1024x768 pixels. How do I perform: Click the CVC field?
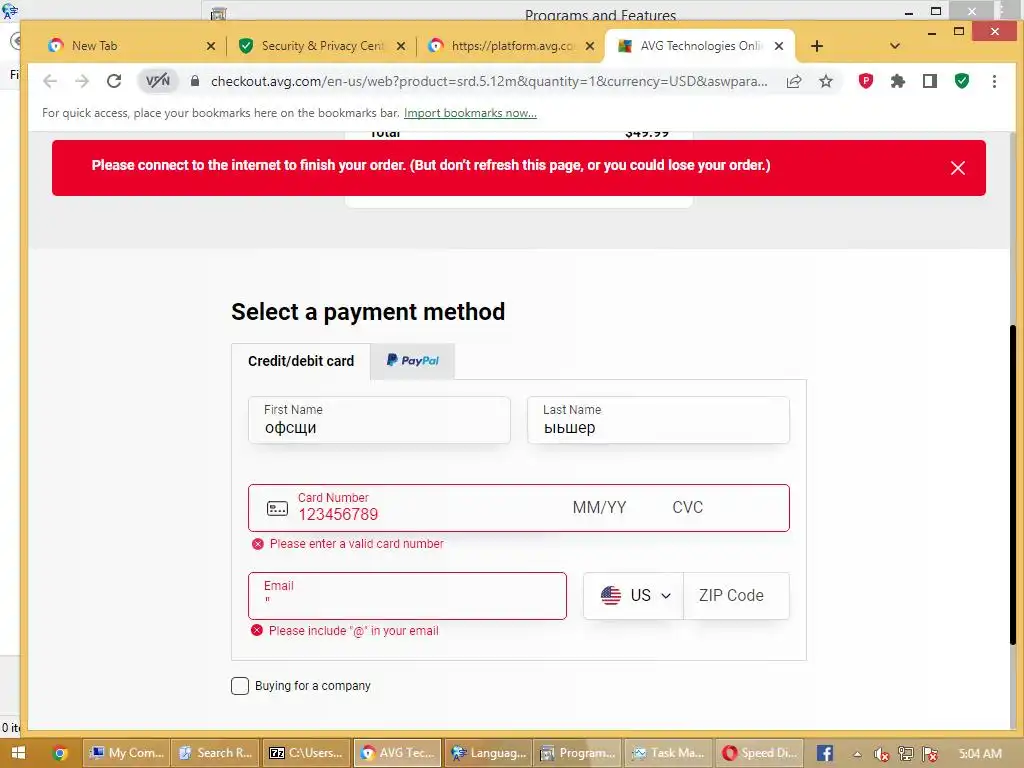[x=688, y=507]
